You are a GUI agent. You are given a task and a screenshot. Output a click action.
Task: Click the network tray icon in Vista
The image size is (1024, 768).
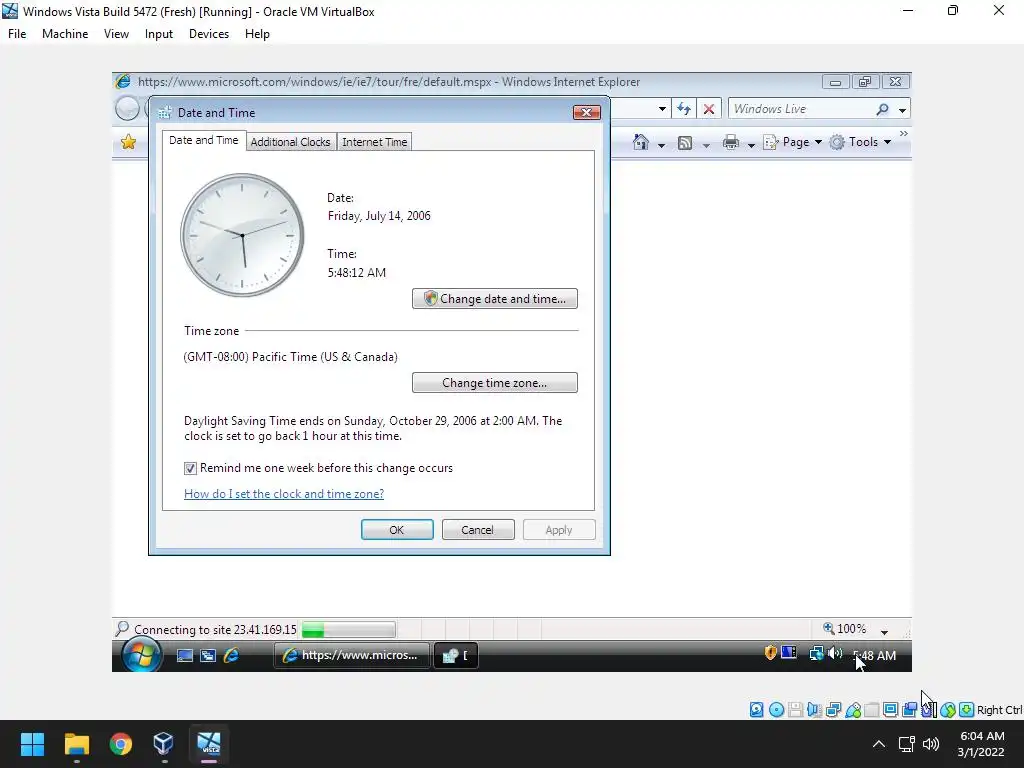point(816,653)
